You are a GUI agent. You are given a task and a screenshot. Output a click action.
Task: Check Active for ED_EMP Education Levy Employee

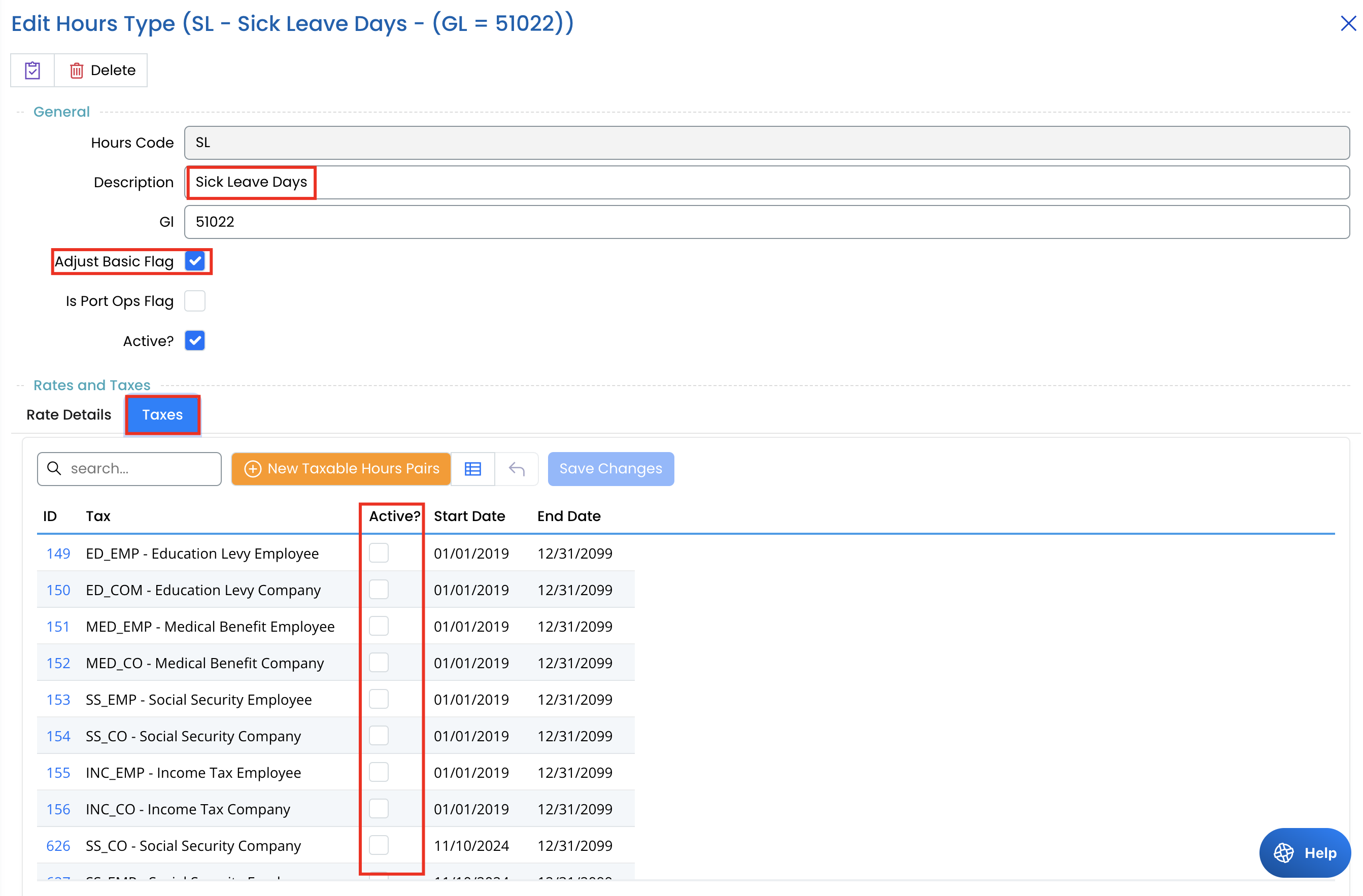379,553
